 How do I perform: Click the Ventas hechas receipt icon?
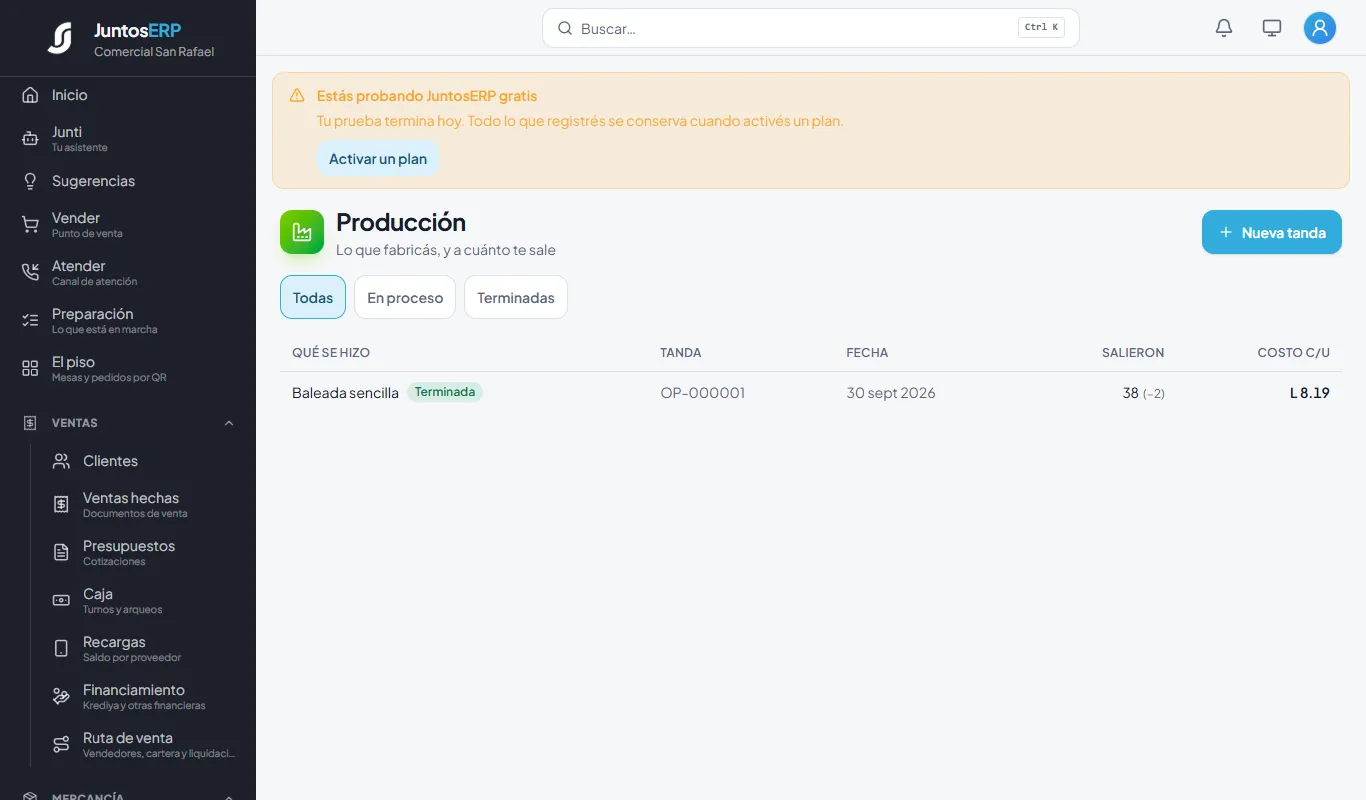(x=61, y=505)
